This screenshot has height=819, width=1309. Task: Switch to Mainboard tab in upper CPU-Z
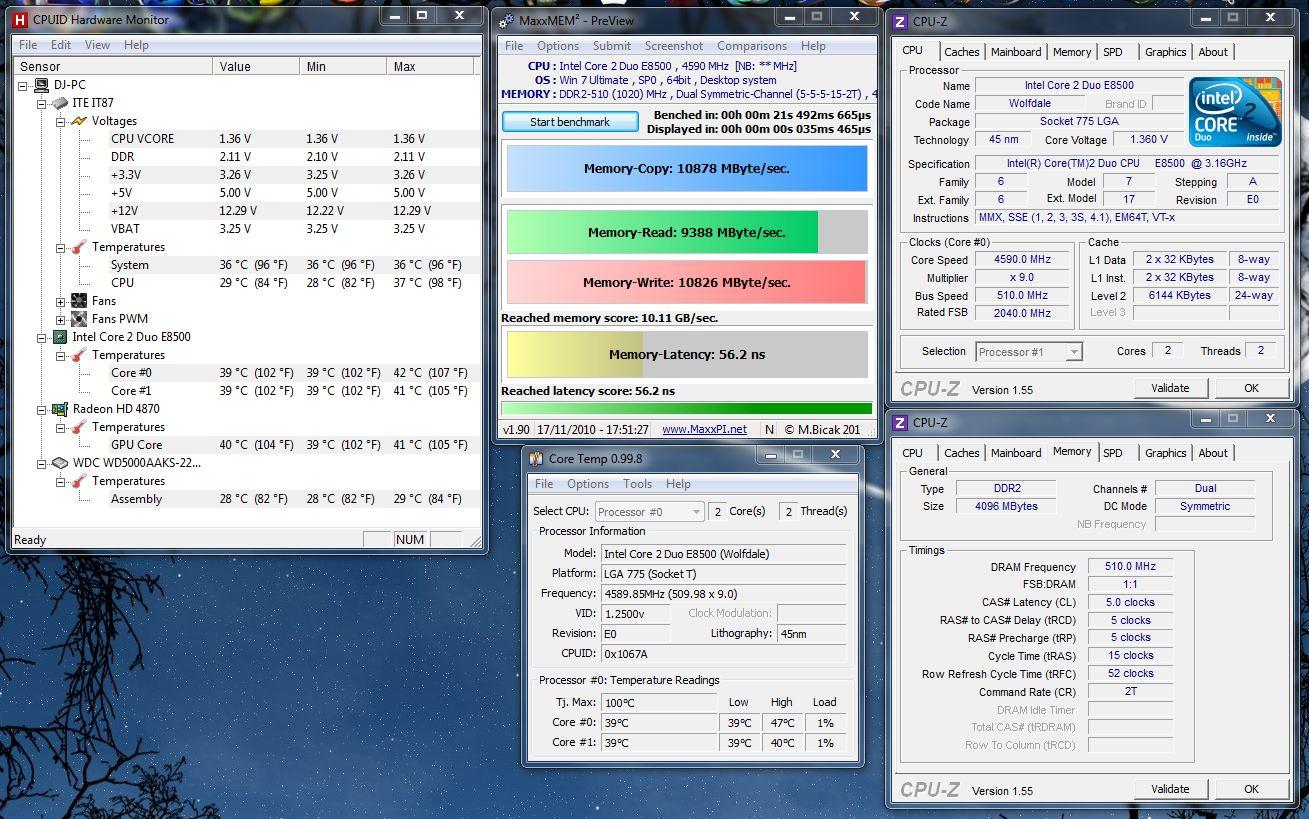(x=1016, y=52)
